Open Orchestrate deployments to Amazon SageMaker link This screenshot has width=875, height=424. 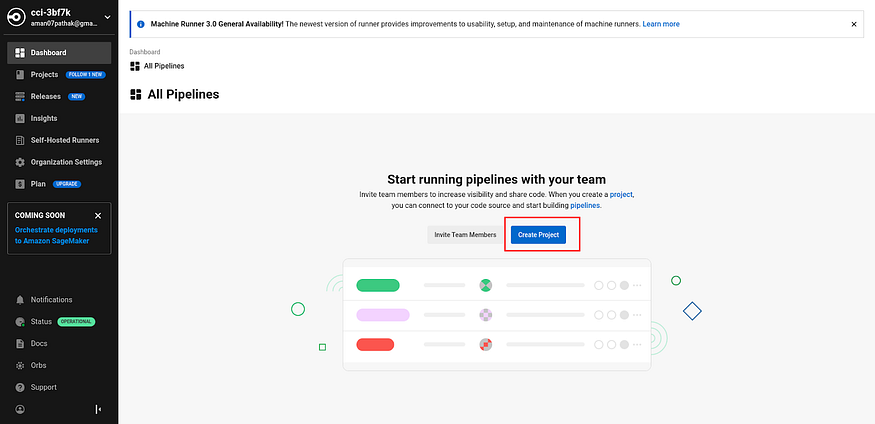coord(56,235)
